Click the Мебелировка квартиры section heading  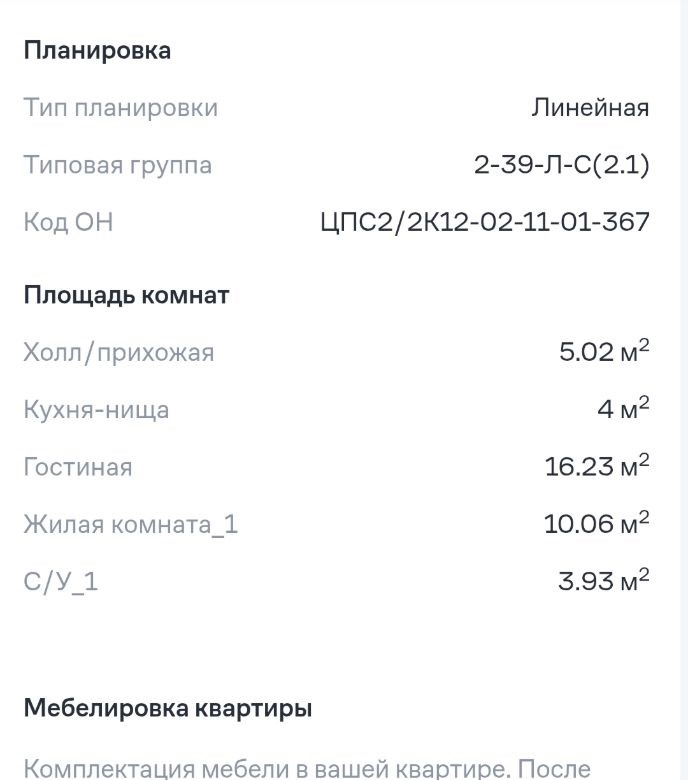(x=167, y=709)
